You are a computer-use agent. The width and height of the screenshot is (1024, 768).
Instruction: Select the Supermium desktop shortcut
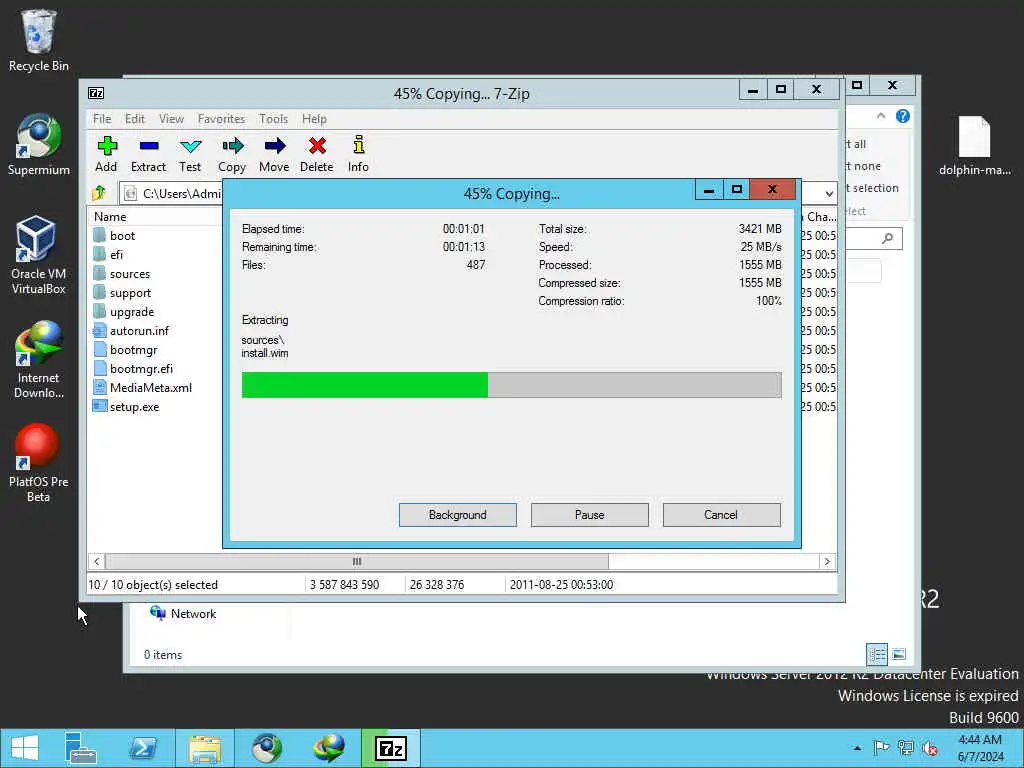pyautogui.click(x=39, y=145)
